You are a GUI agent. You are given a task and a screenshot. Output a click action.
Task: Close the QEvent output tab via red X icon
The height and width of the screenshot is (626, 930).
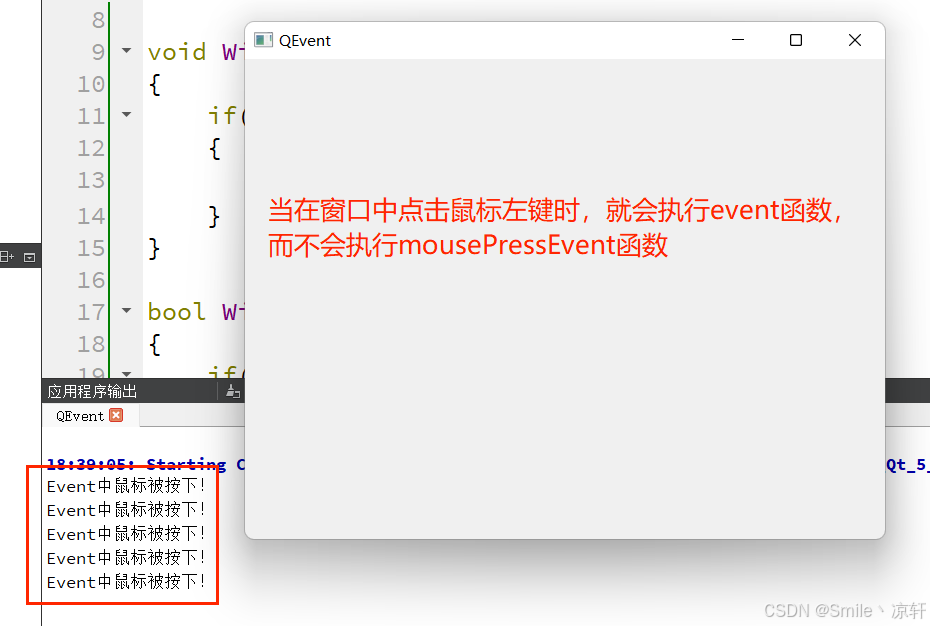pos(116,415)
